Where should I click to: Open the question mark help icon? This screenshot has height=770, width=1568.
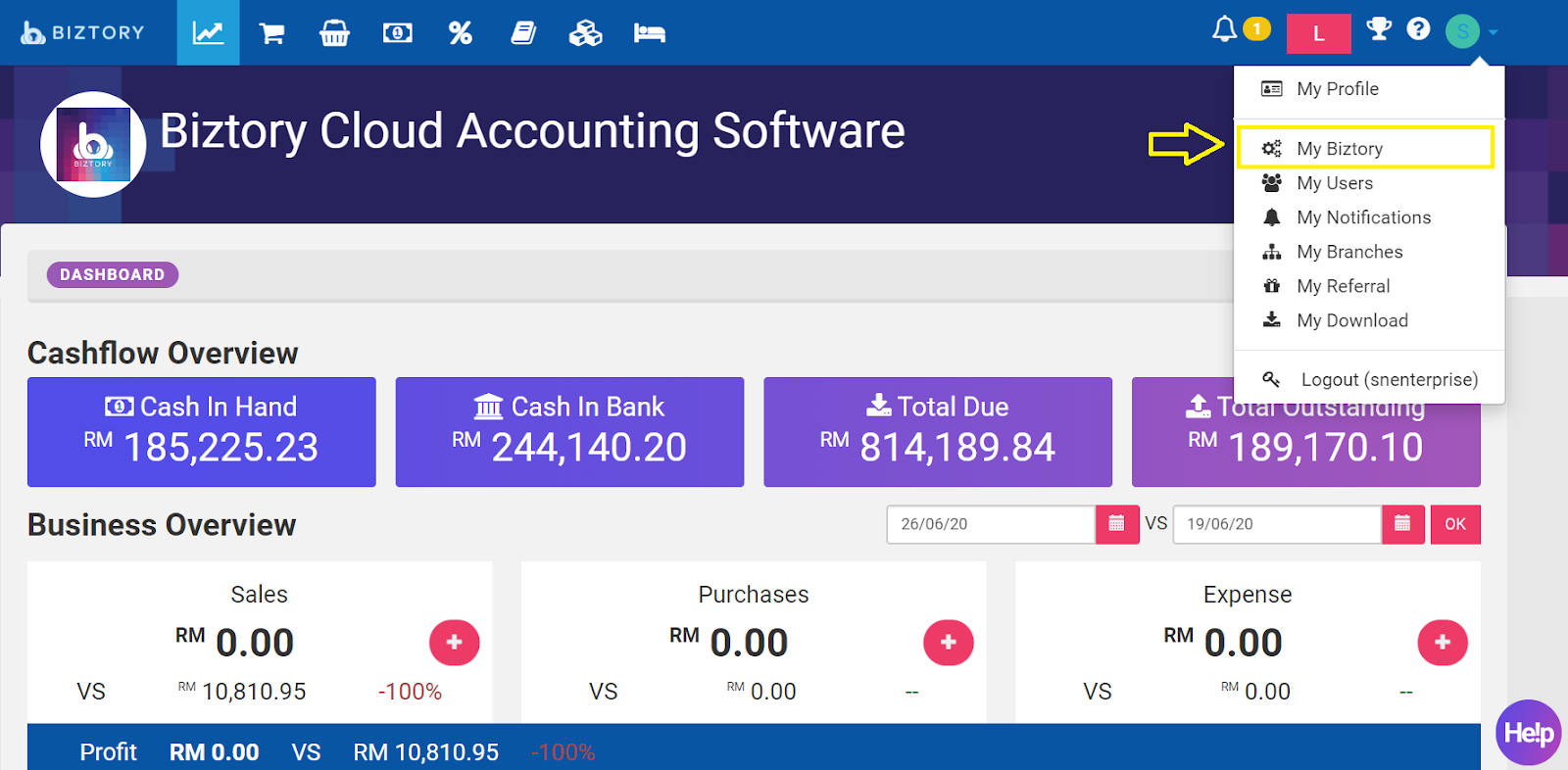[1418, 28]
